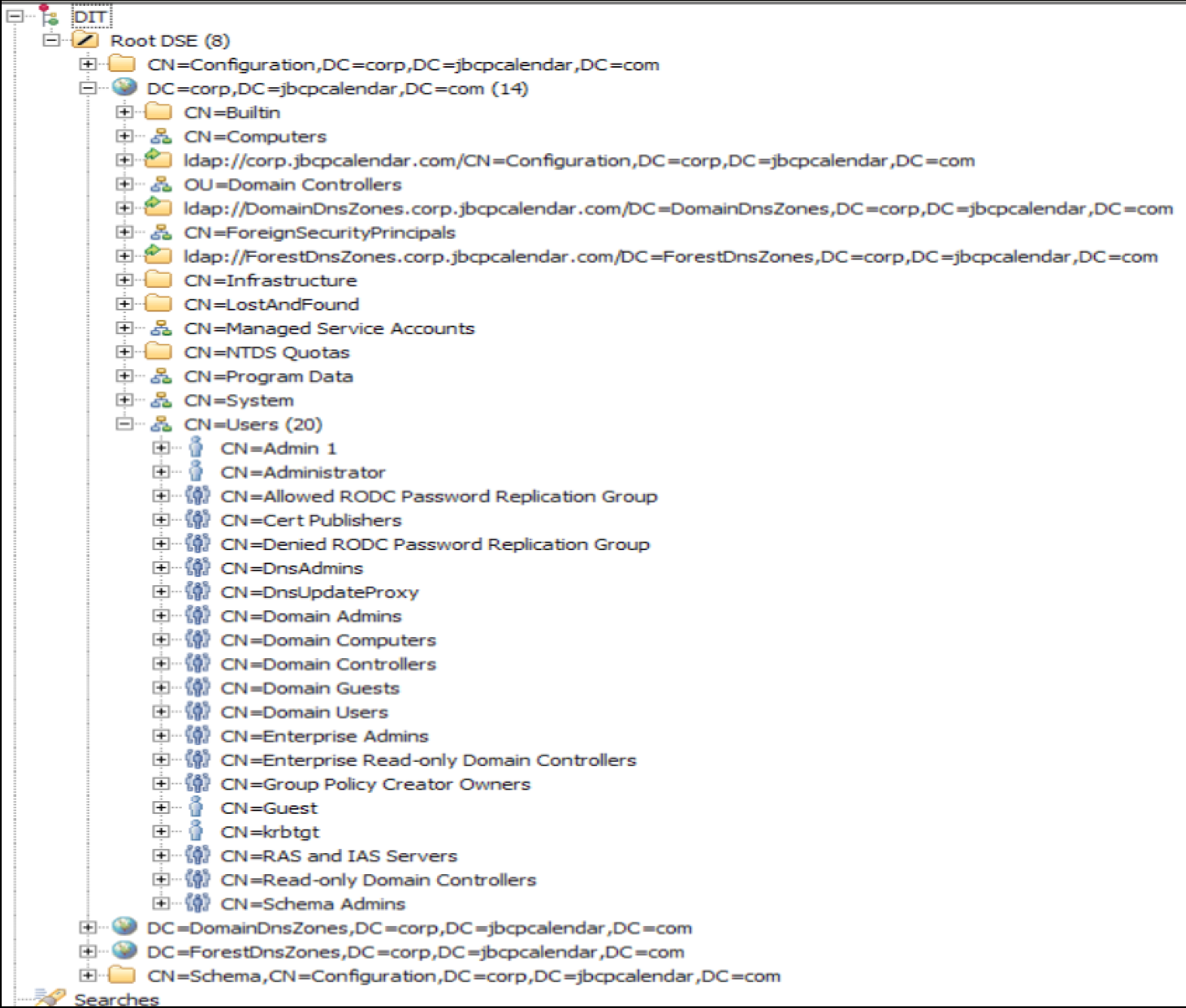1186x1008 pixels.
Task: Select CN=Denied RODC Password Replication Group
Action: coord(436,544)
